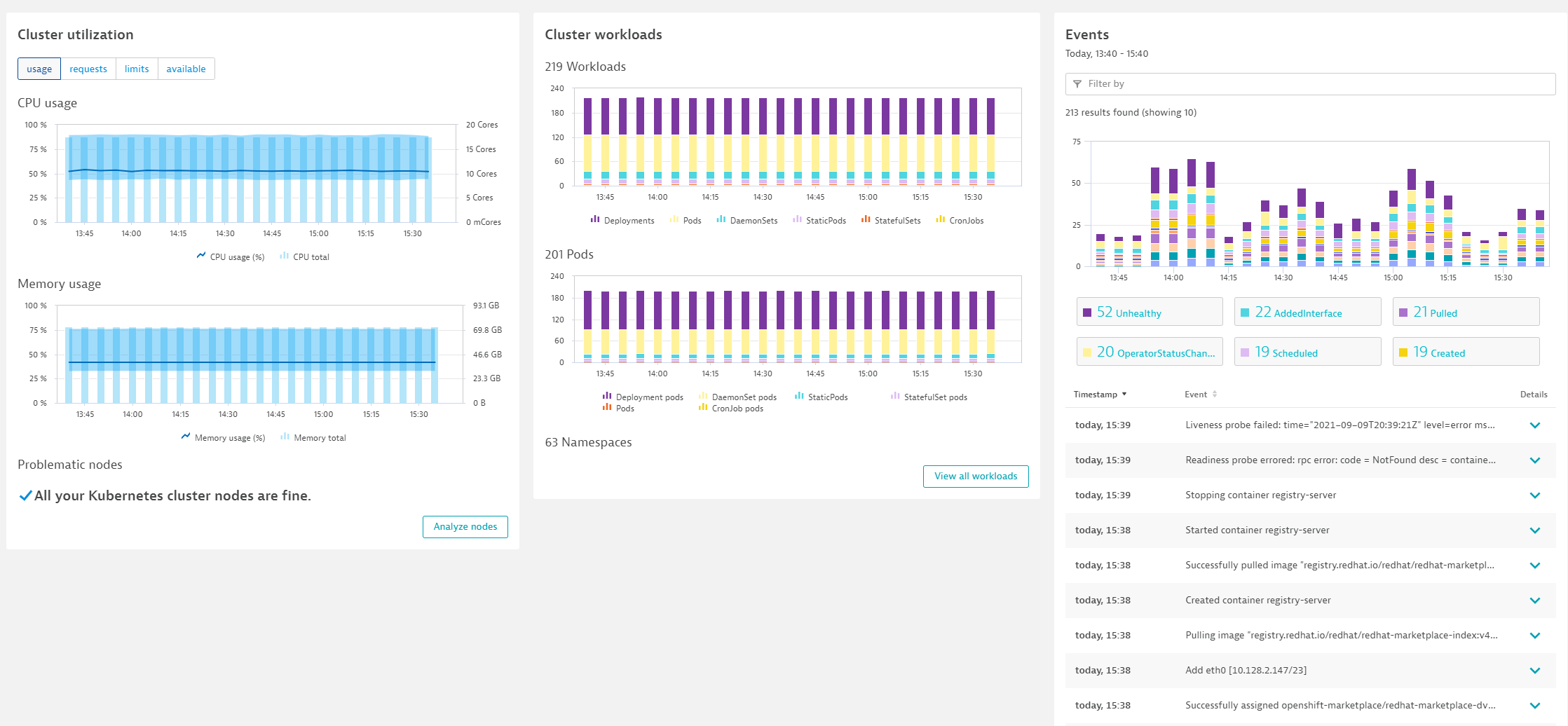Click the Filter by input field
The image size is (1568, 726).
(1318, 84)
